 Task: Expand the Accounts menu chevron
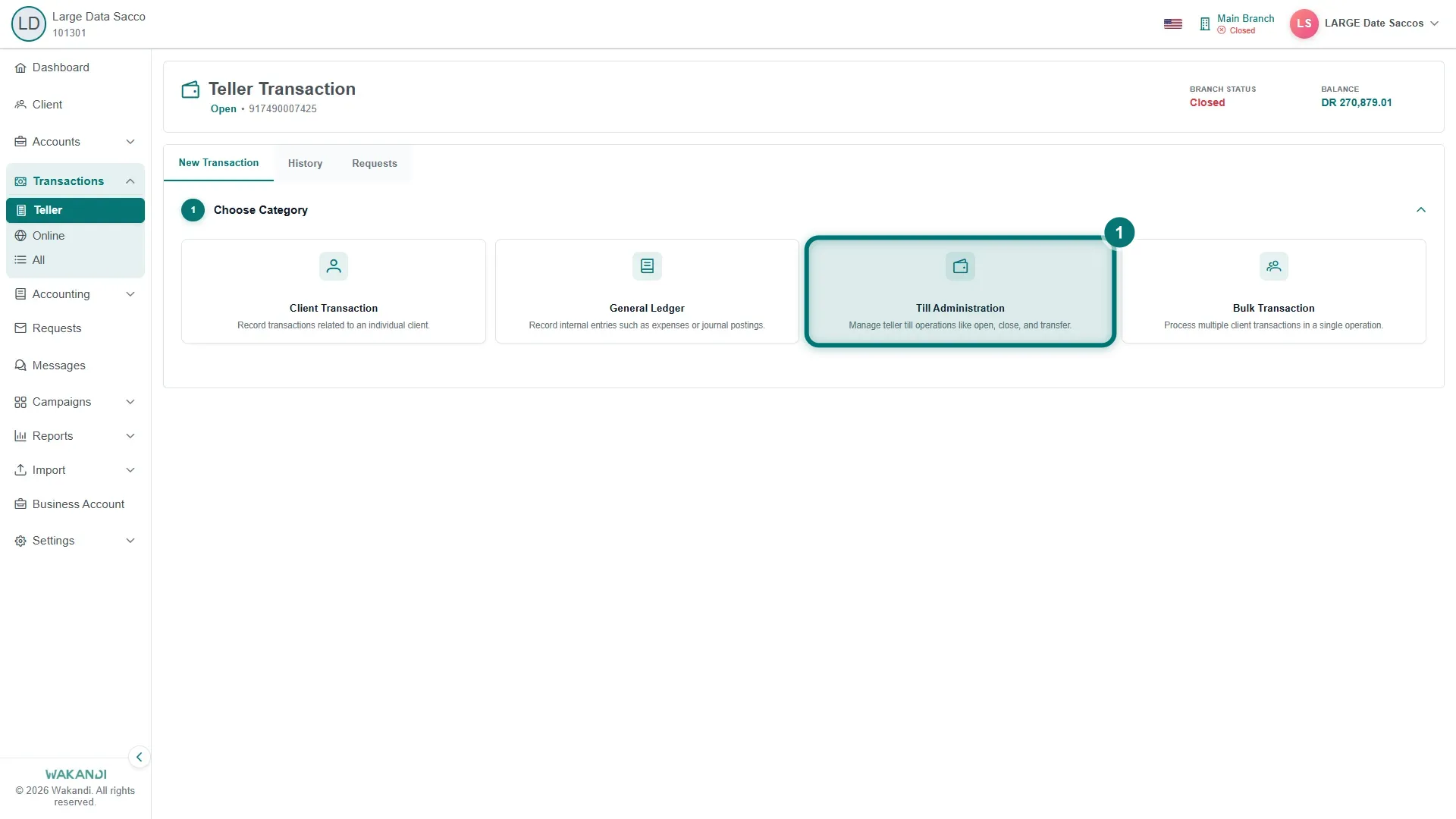click(130, 142)
